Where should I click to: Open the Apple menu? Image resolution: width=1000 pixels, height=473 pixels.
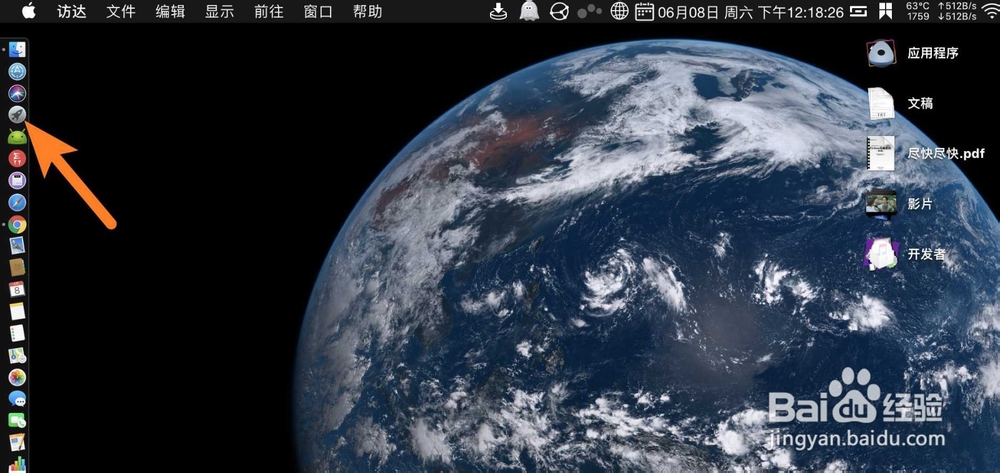pos(29,11)
